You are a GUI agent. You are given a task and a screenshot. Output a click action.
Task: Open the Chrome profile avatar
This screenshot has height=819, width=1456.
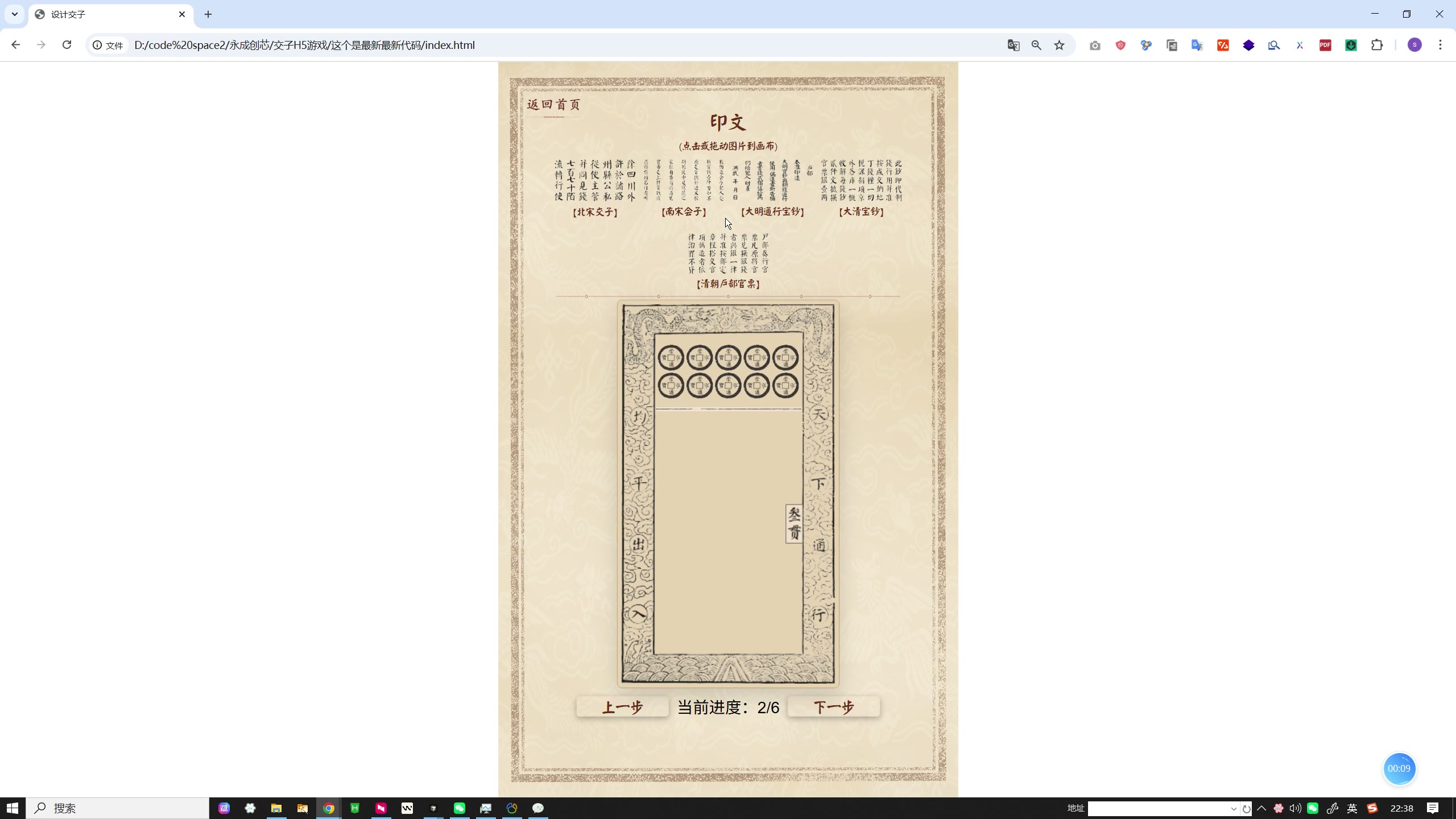coord(1415,45)
